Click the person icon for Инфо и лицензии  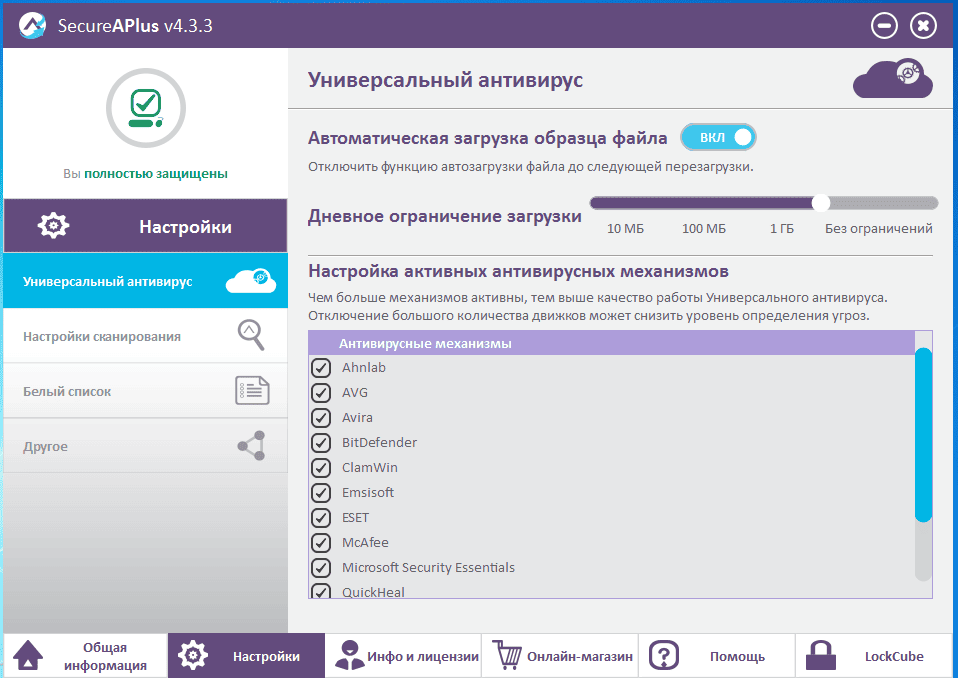[x=349, y=655]
